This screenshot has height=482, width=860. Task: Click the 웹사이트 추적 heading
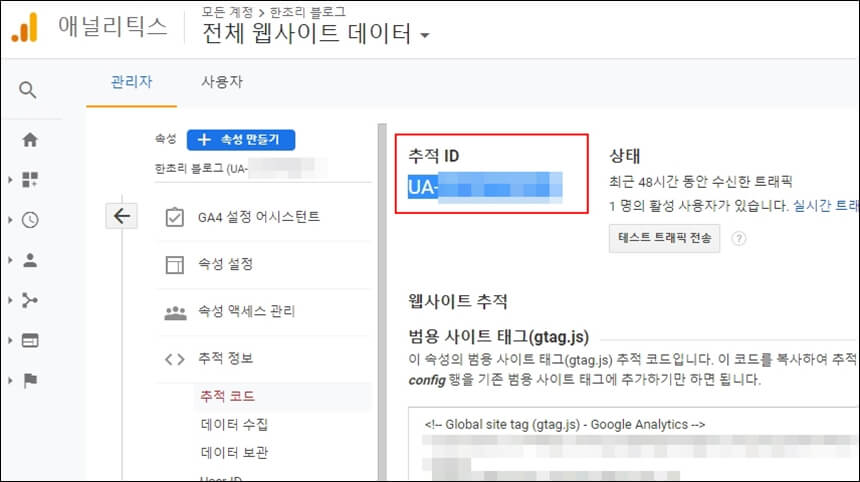457,301
